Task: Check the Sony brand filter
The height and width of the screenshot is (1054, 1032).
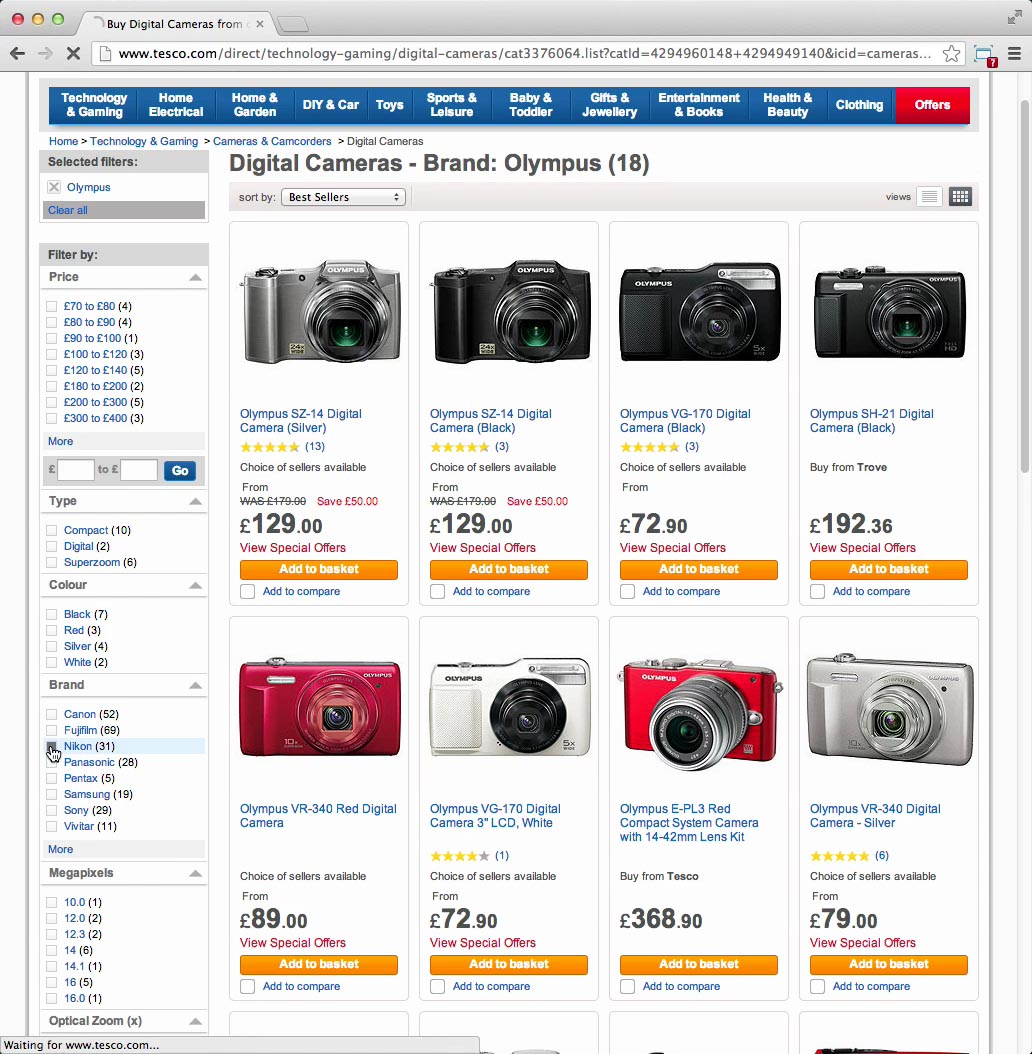Action: pos(51,811)
